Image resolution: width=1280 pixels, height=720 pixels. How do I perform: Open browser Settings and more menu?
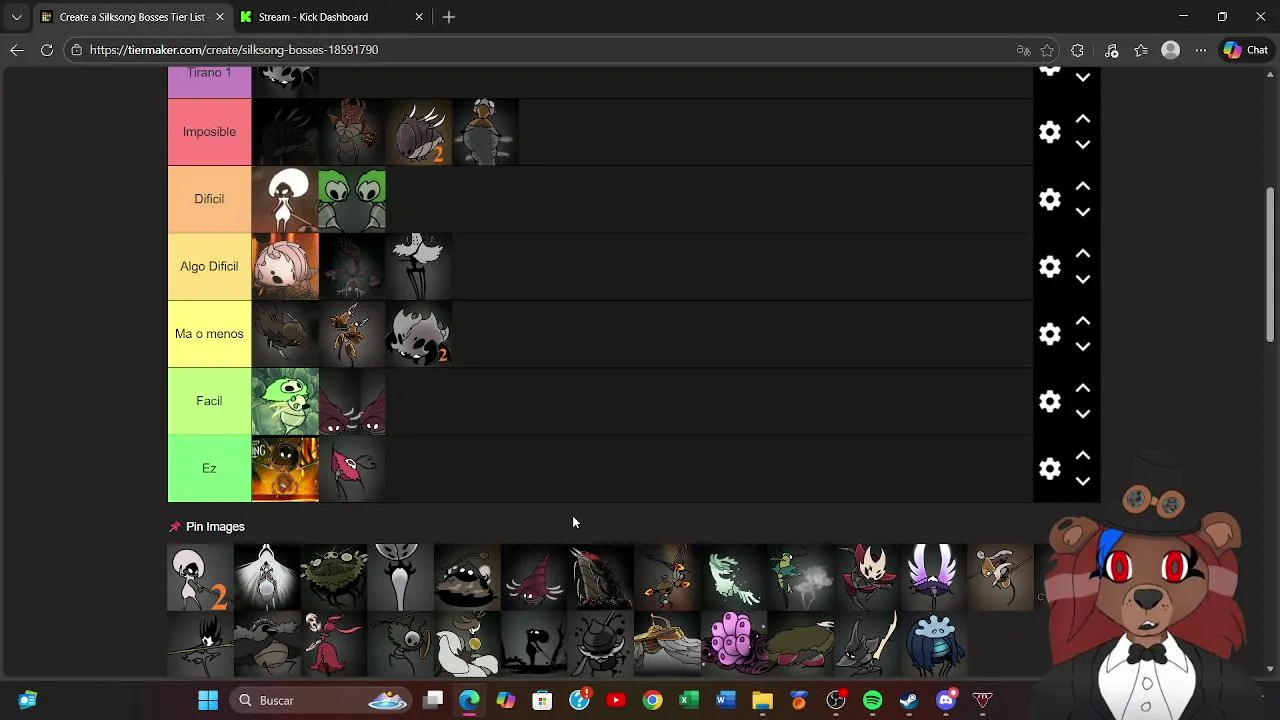(1201, 50)
